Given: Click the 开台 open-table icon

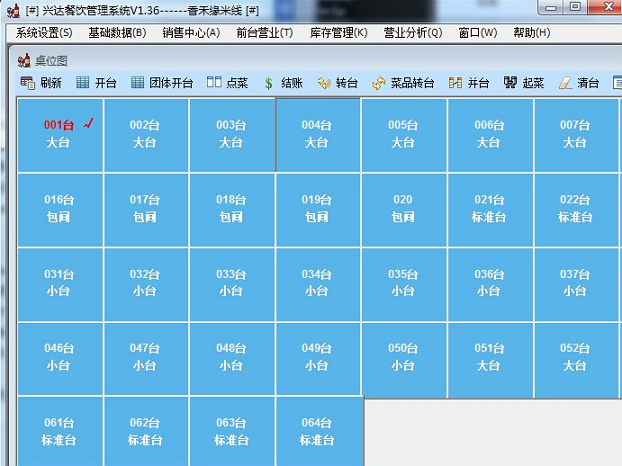Looking at the screenshot, I should point(83,82).
